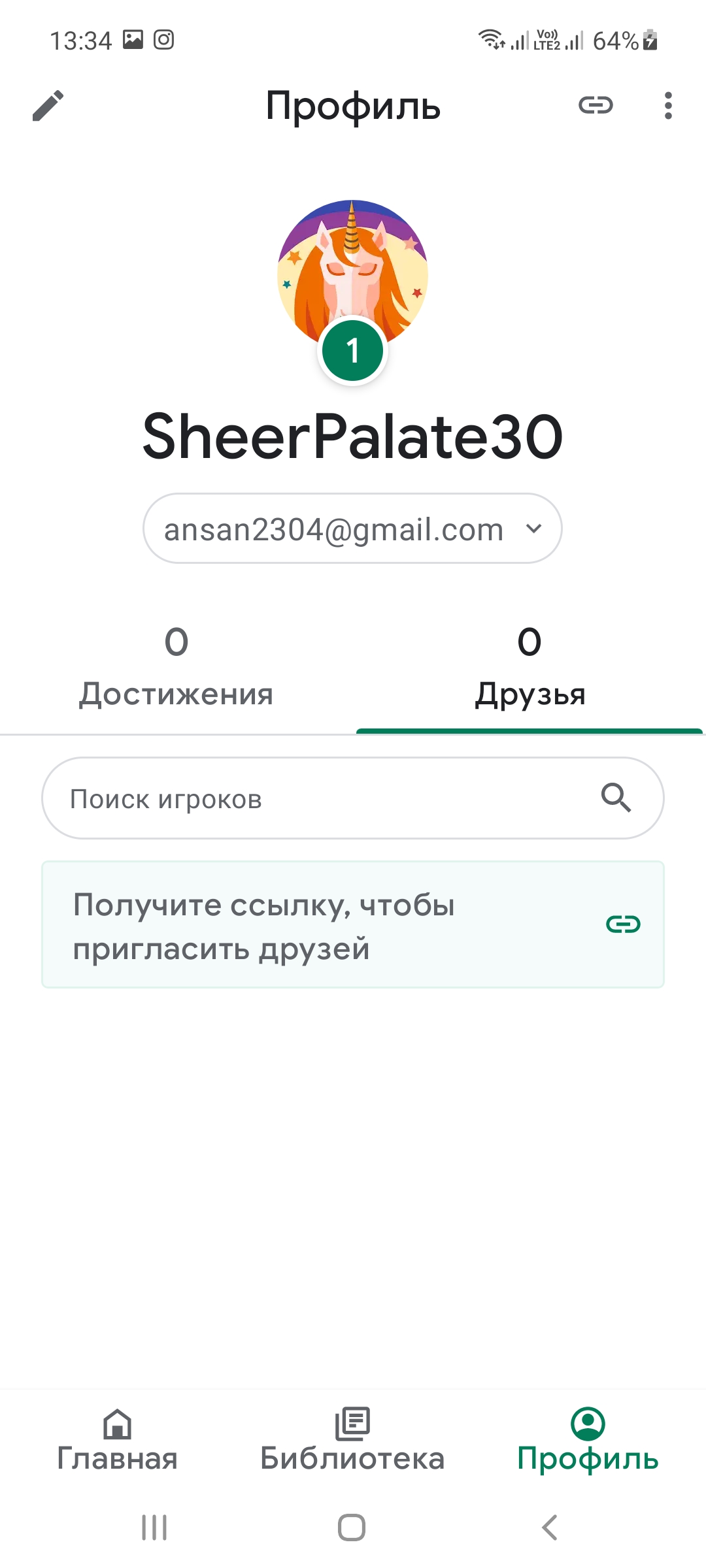Tap the magnifier search icon
The width and height of the screenshot is (706, 1568).
(x=616, y=798)
